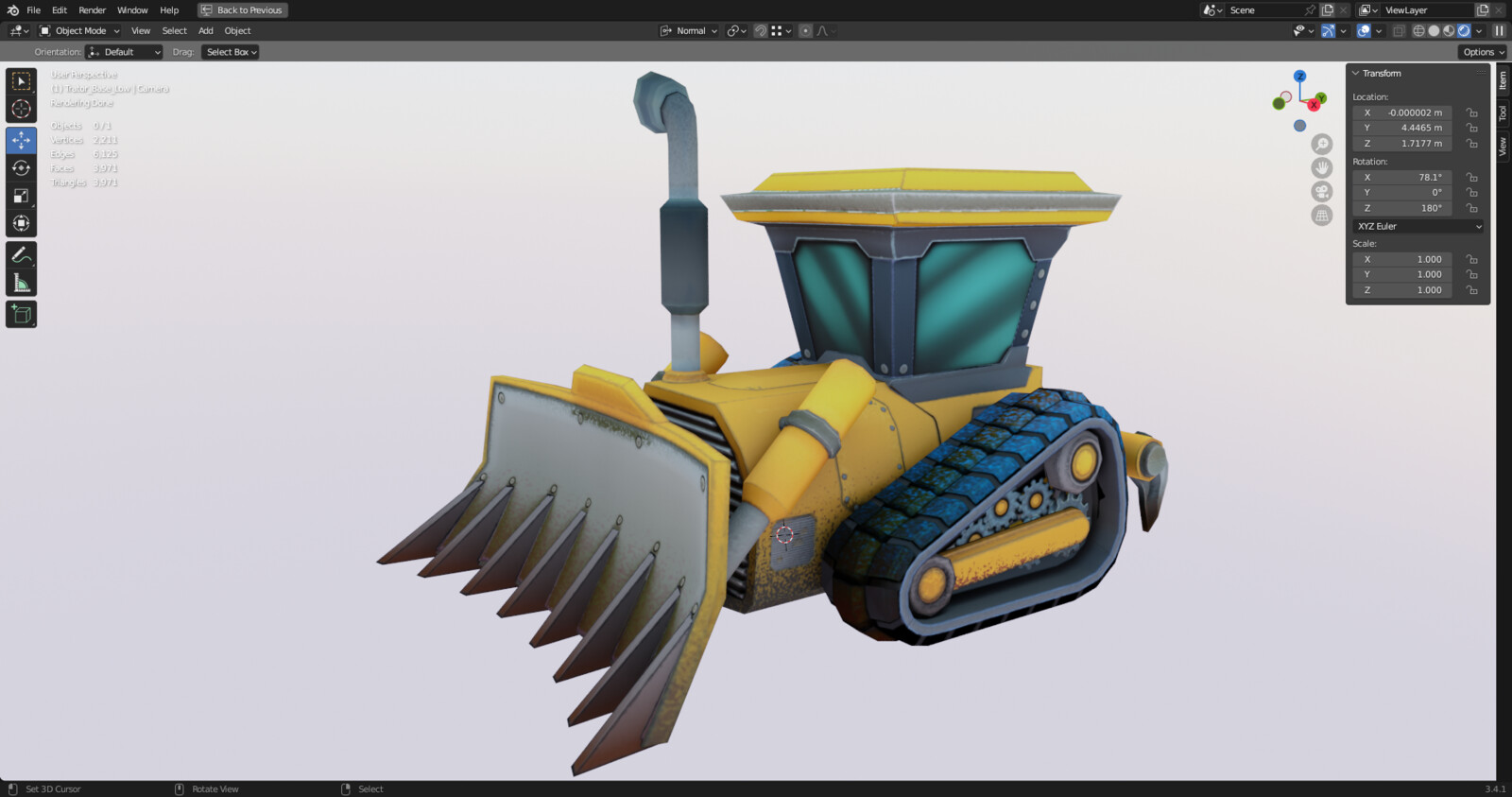Viewport: 1512px width, 797px height.
Task: Activate the Move tool
Action: [x=21, y=141]
